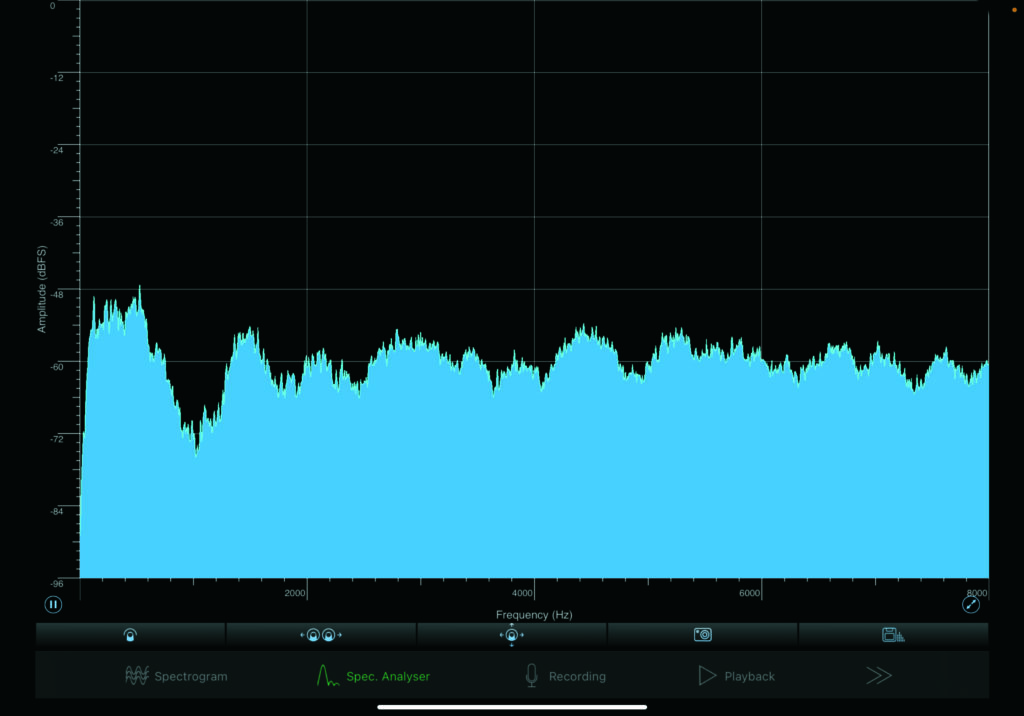Click the -24 amplitude tick label
This screenshot has width=1024, height=716.
[57, 150]
